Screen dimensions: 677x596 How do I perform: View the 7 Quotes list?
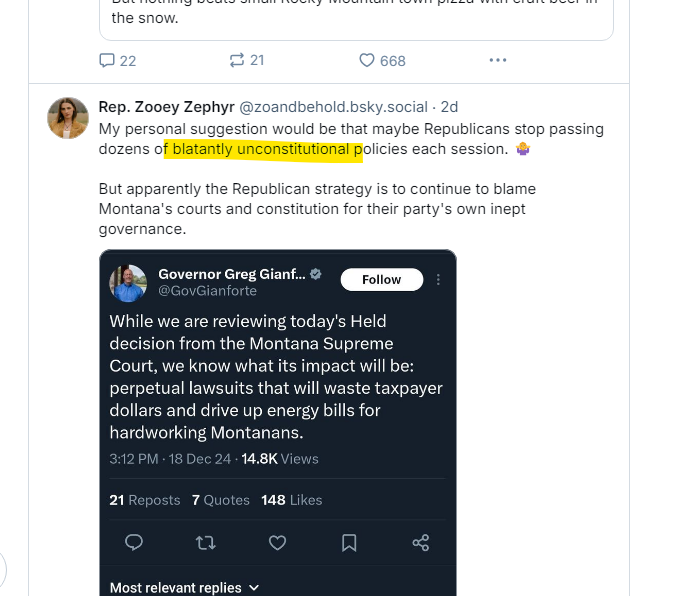(220, 500)
